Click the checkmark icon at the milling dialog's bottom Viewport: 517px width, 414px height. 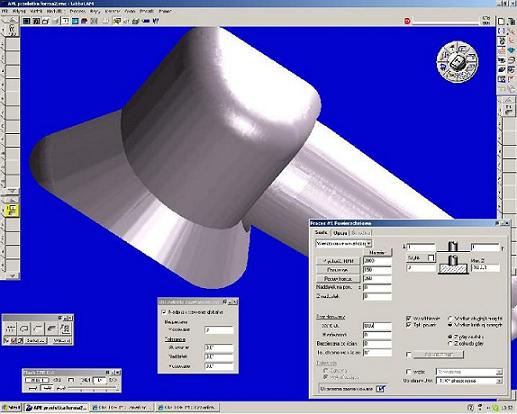381,389
